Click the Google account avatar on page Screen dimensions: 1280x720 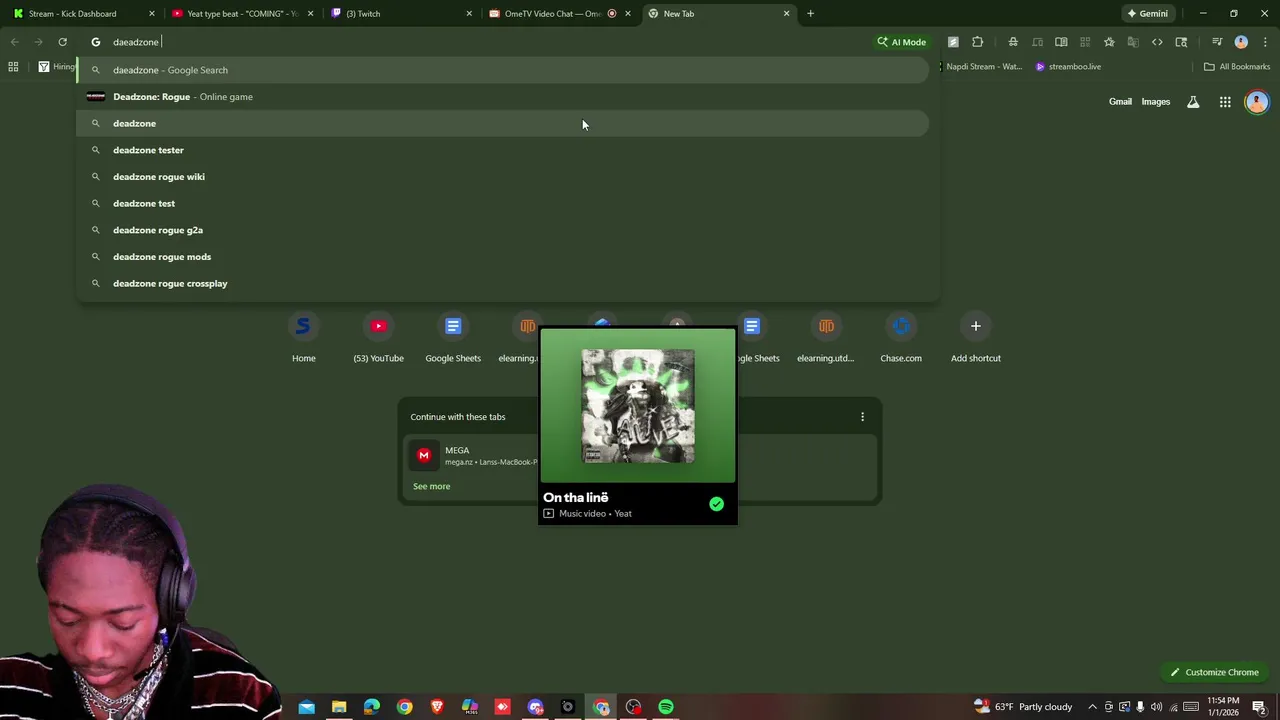[1257, 102]
